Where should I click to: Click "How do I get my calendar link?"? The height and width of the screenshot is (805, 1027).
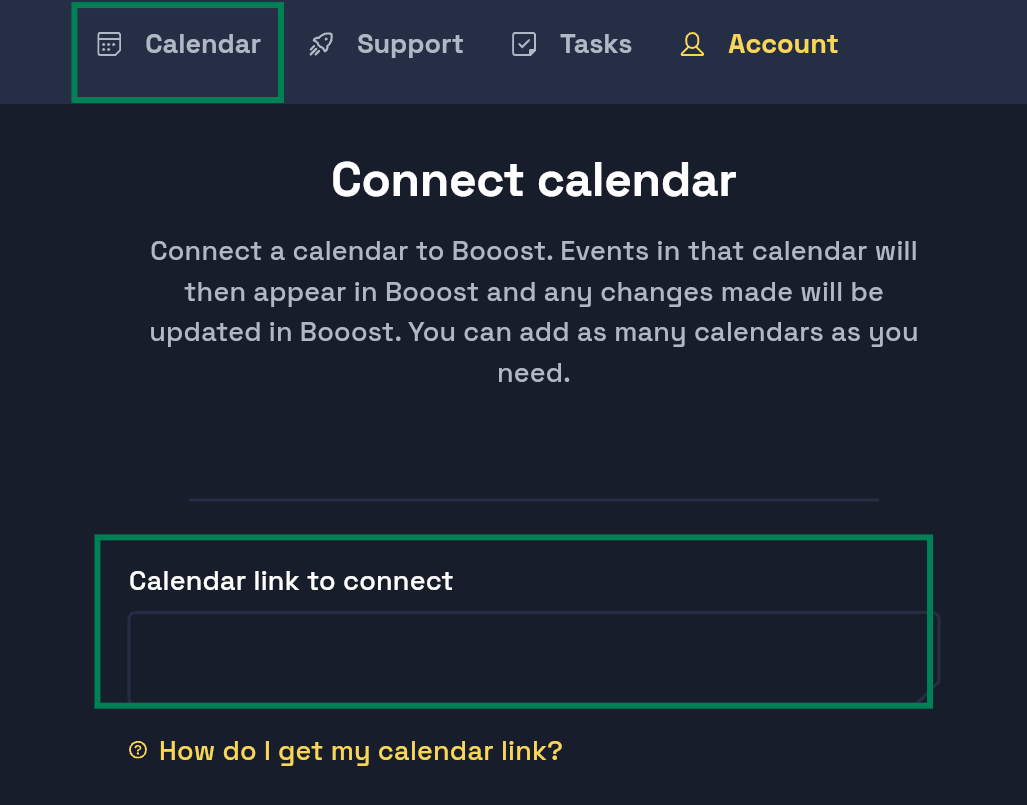(x=360, y=750)
